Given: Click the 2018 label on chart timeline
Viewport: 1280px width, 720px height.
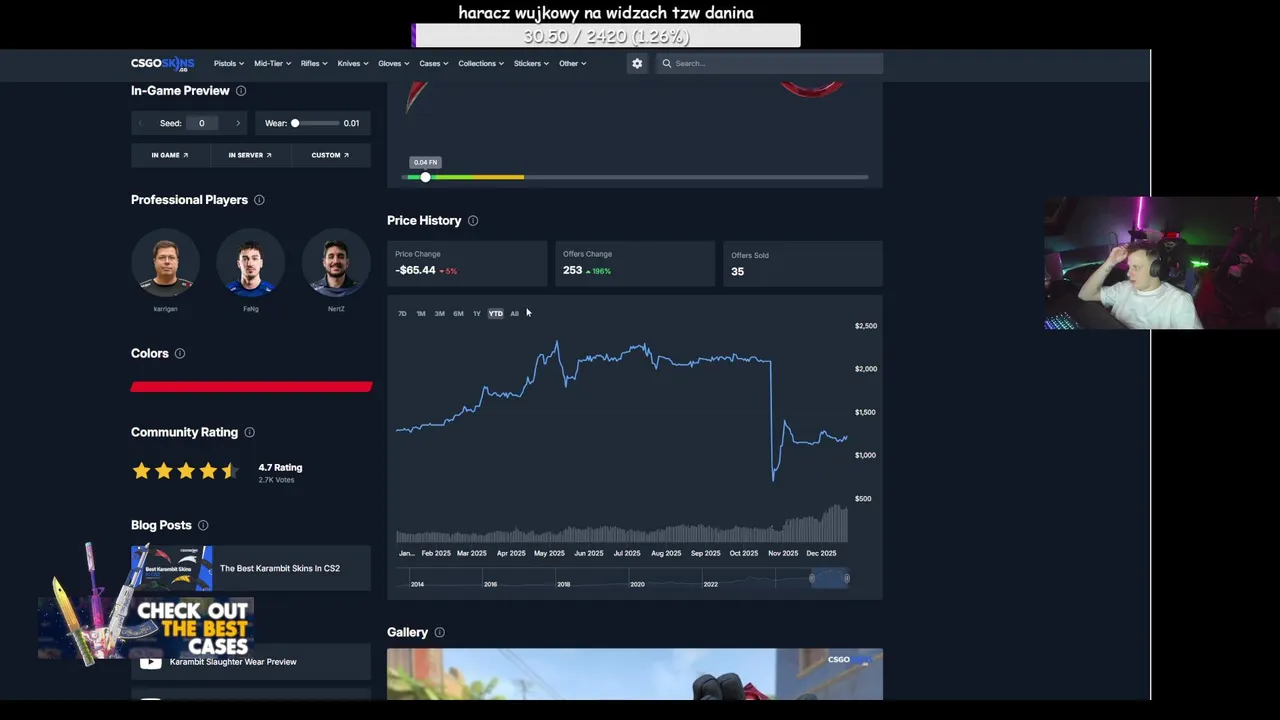Looking at the screenshot, I should click(564, 584).
